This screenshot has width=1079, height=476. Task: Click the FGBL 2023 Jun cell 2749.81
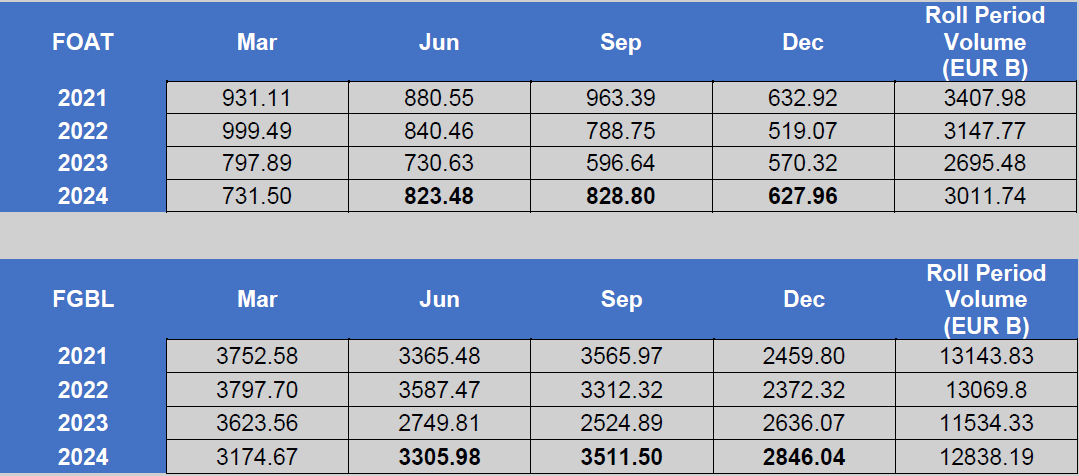coord(439,423)
